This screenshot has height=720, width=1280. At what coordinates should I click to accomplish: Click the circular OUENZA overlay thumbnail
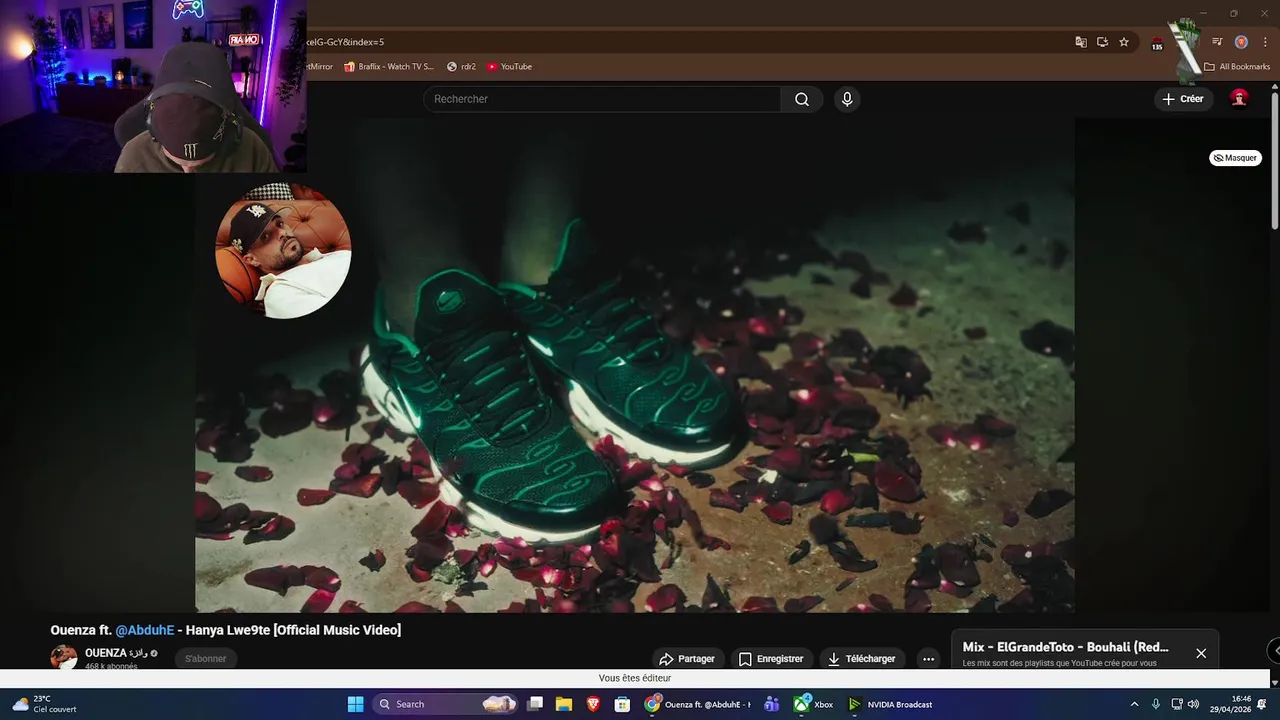click(x=283, y=250)
